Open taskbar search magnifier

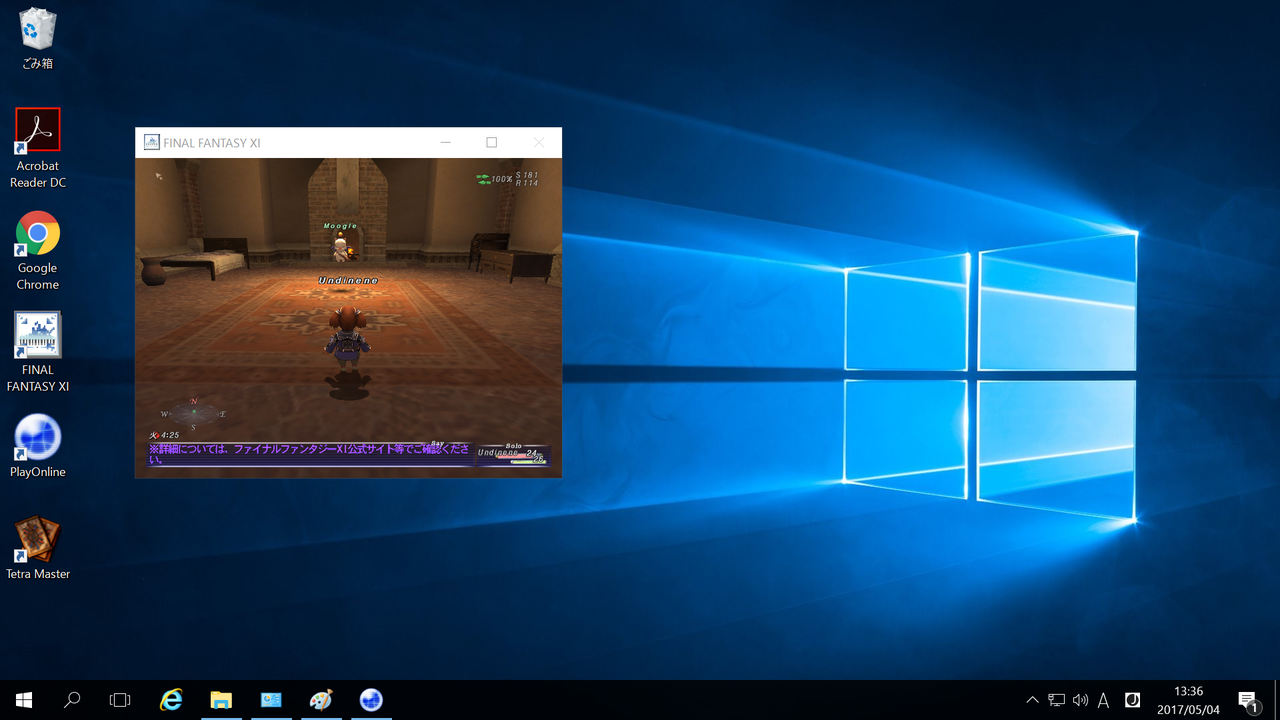click(x=72, y=700)
